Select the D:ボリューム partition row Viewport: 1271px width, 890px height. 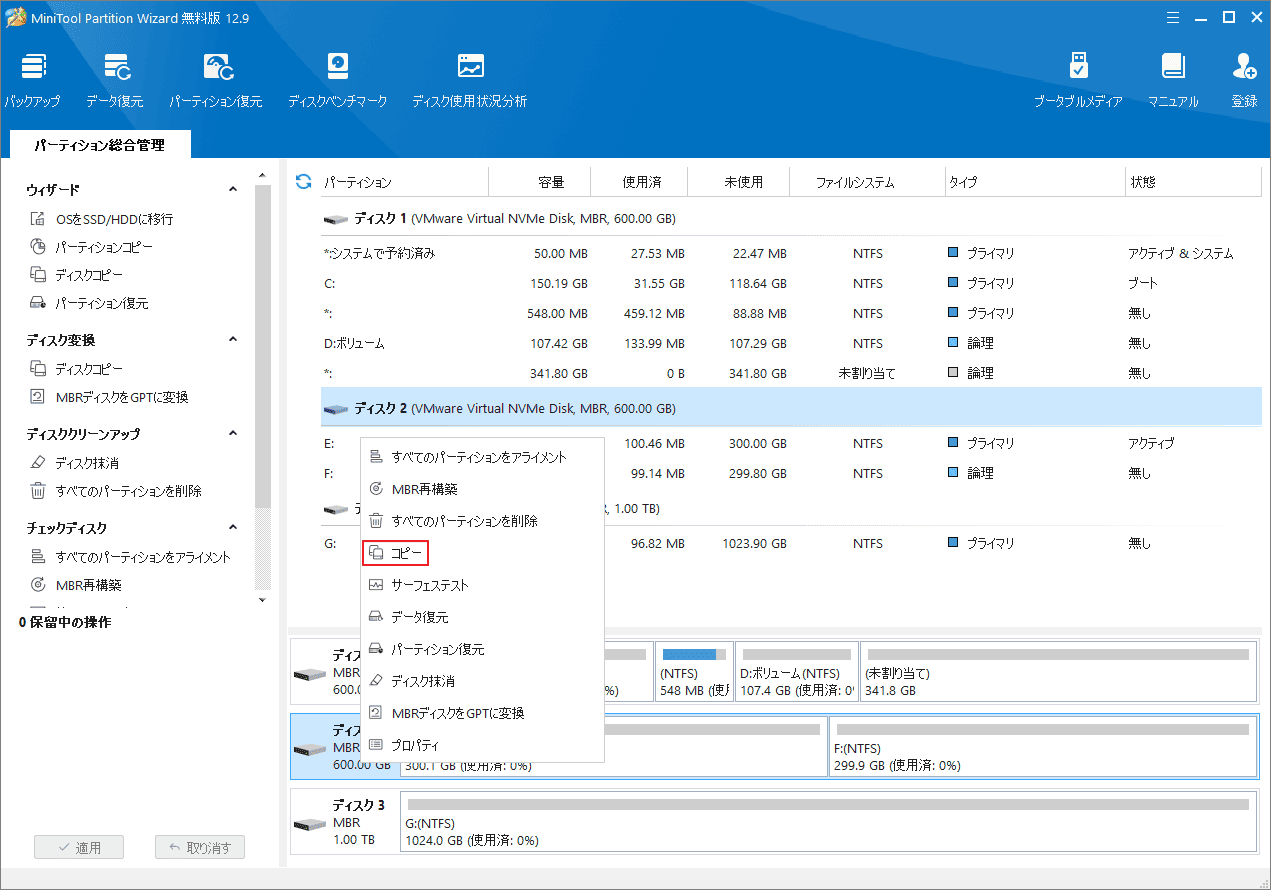(790, 343)
